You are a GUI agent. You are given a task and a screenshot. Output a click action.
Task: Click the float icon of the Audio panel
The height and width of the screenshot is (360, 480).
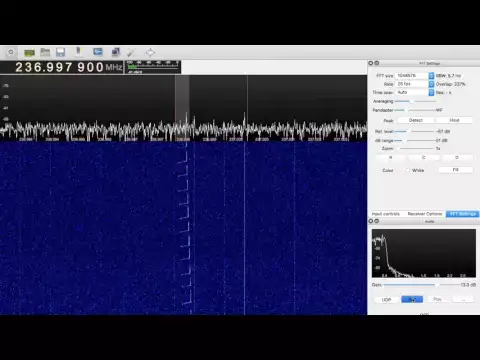tap(377, 221)
